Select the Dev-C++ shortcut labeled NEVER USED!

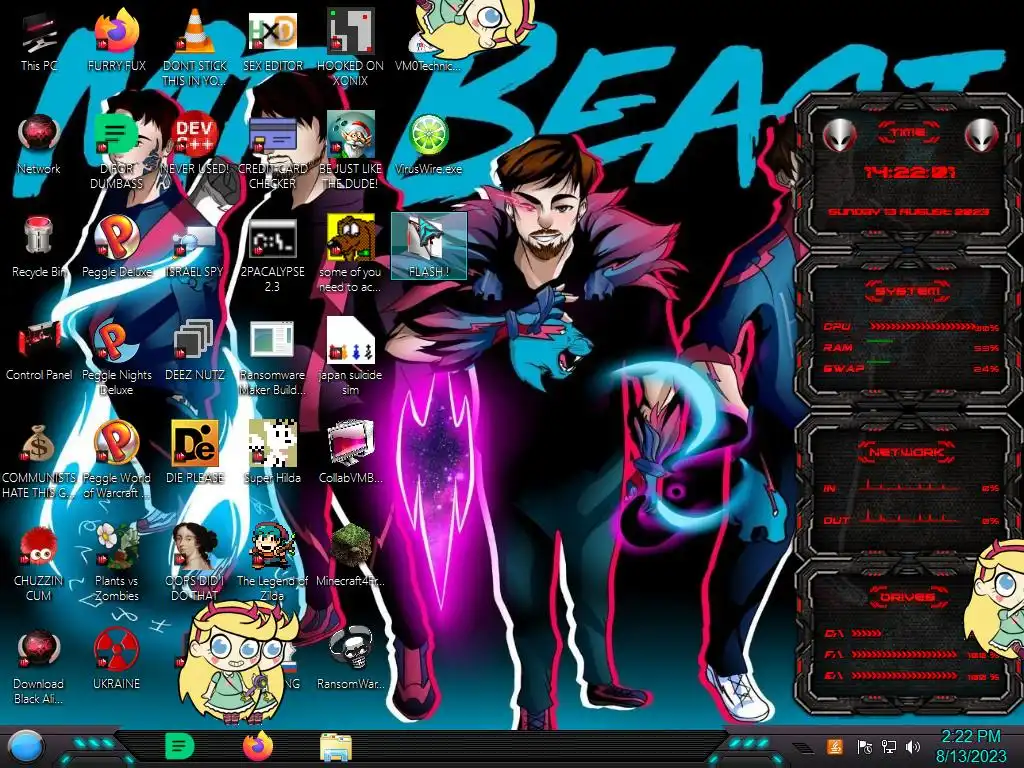click(x=194, y=144)
